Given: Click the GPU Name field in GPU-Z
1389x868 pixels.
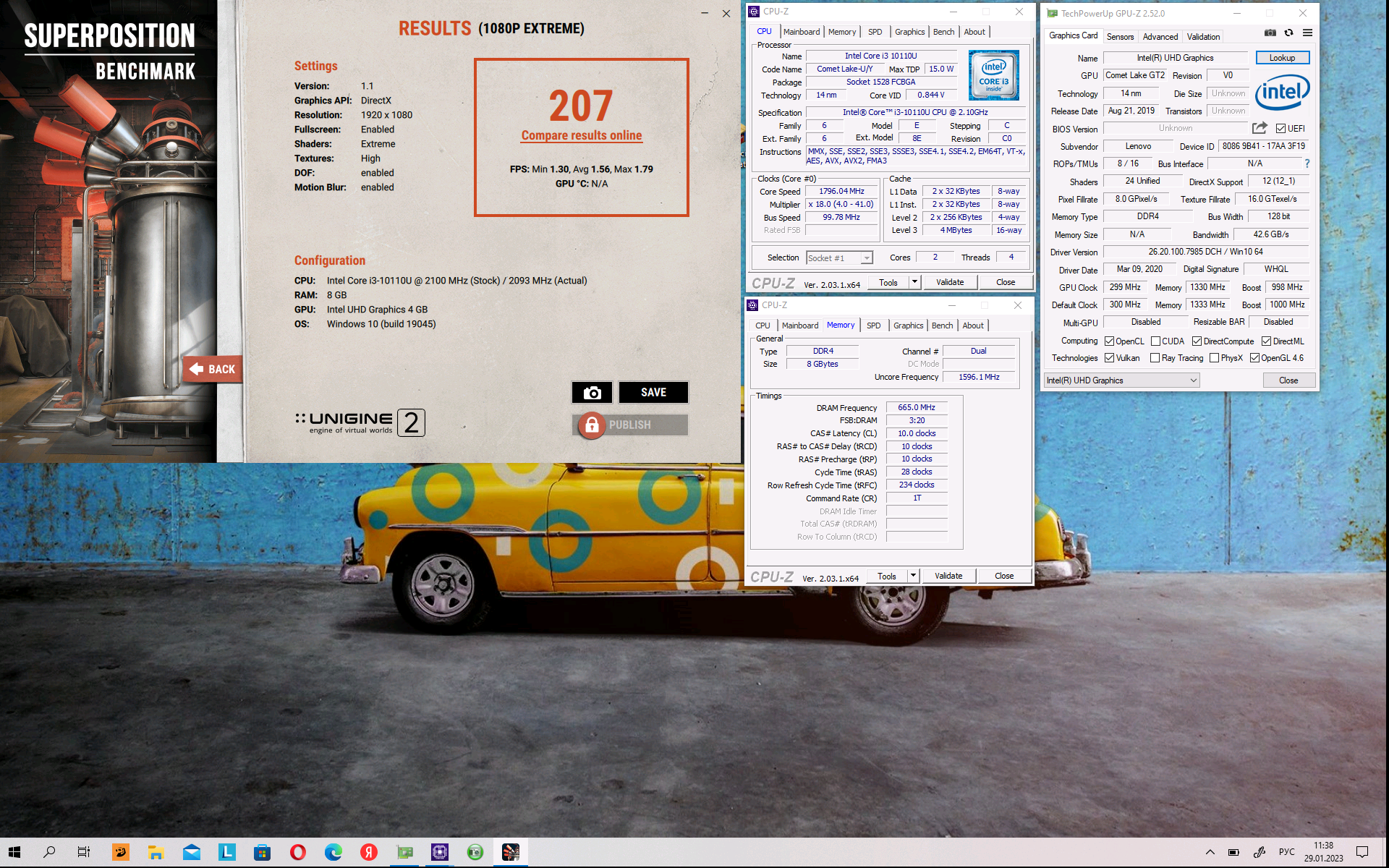Looking at the screenshot, I should tap(1175, 58).
